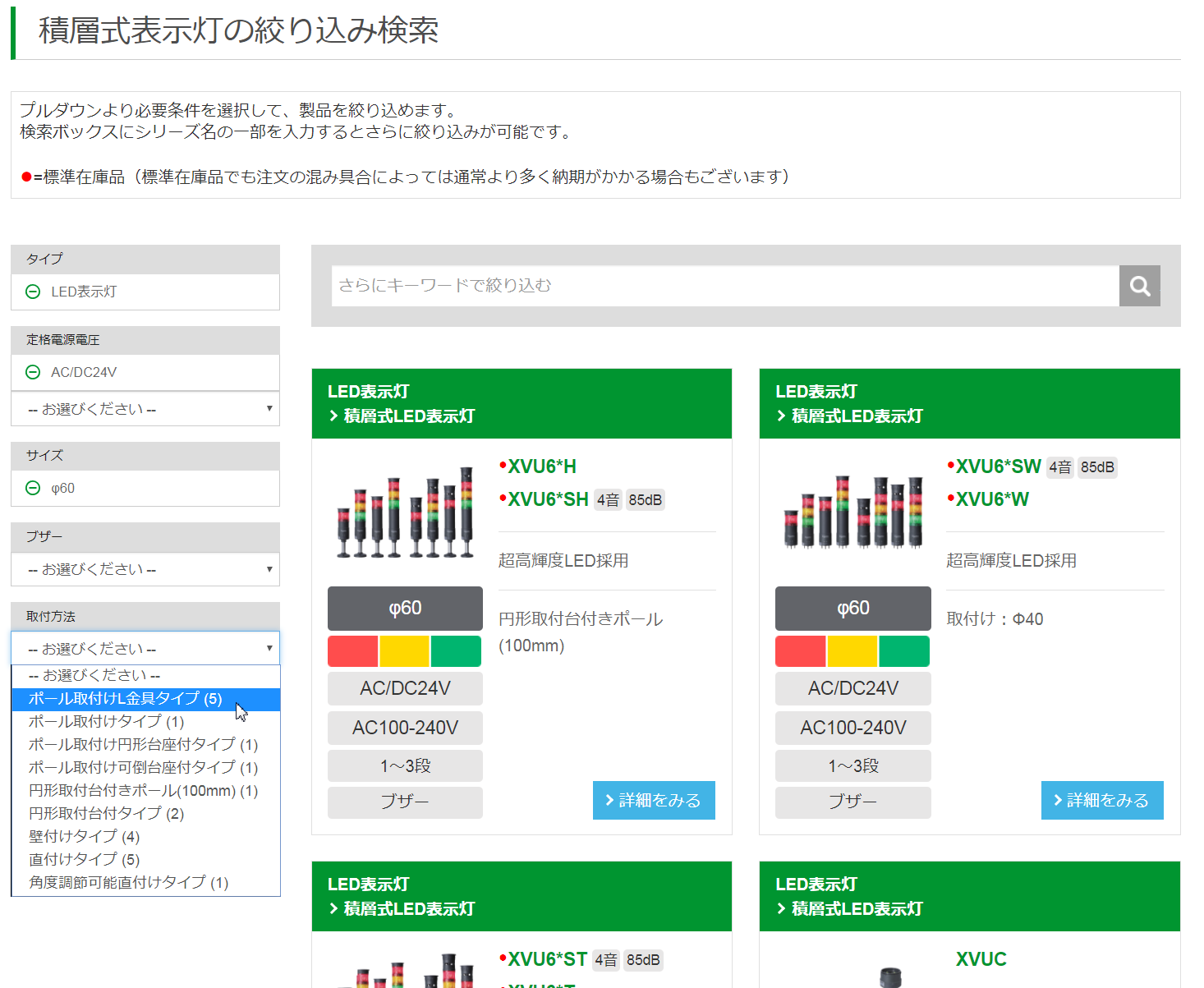Click the keyword refinement search field

(x=724, y=286)
